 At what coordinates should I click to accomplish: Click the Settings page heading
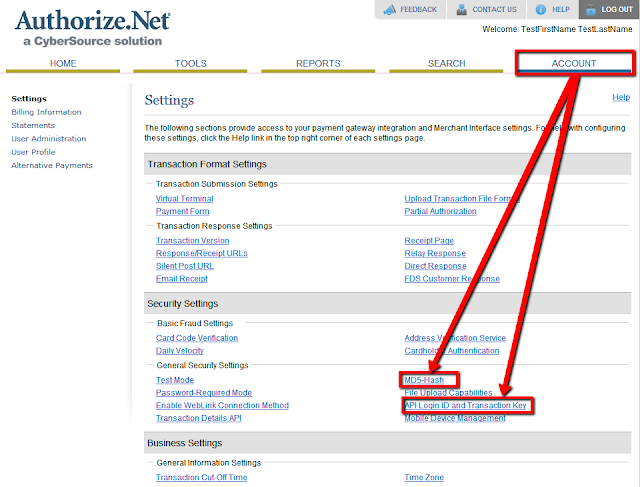[x=169, y=100]
